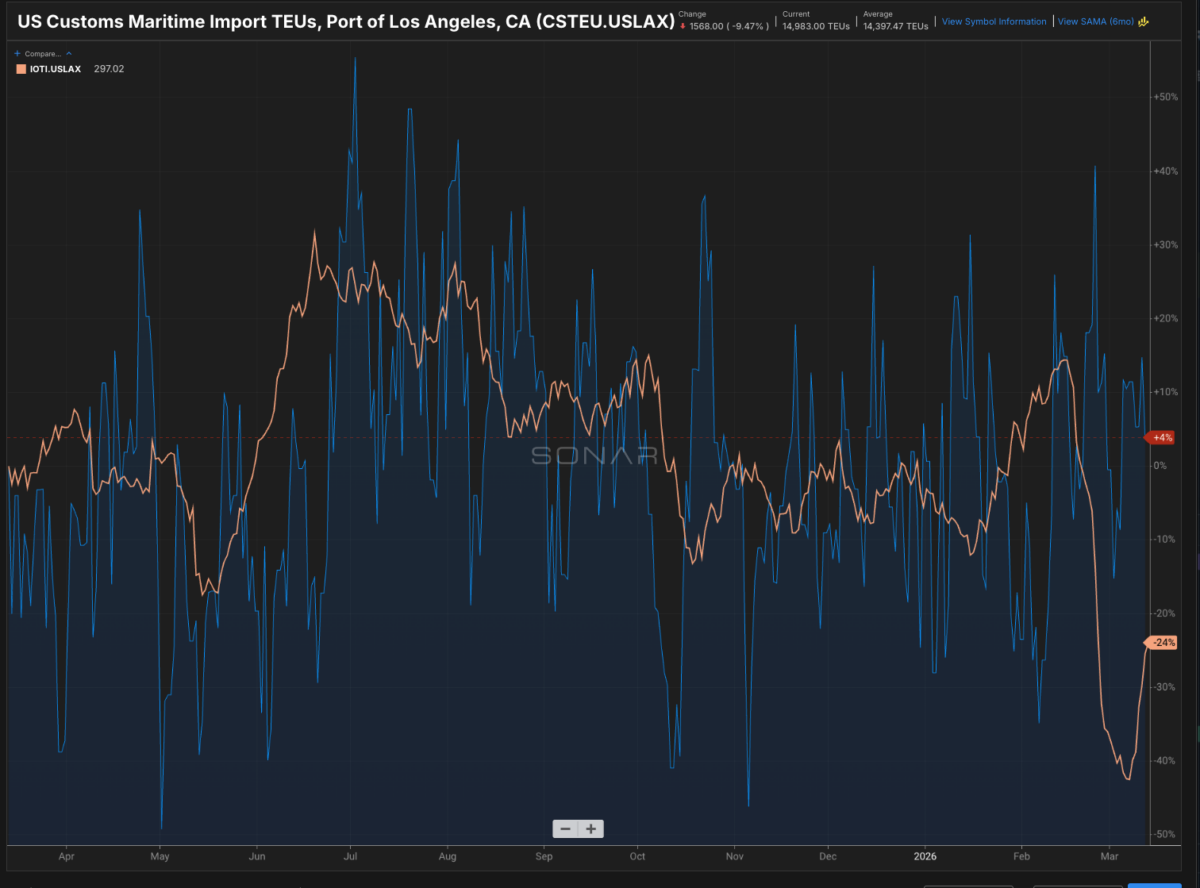
Task: Click the plus icon beside Compare
Action: click(17, 53)
